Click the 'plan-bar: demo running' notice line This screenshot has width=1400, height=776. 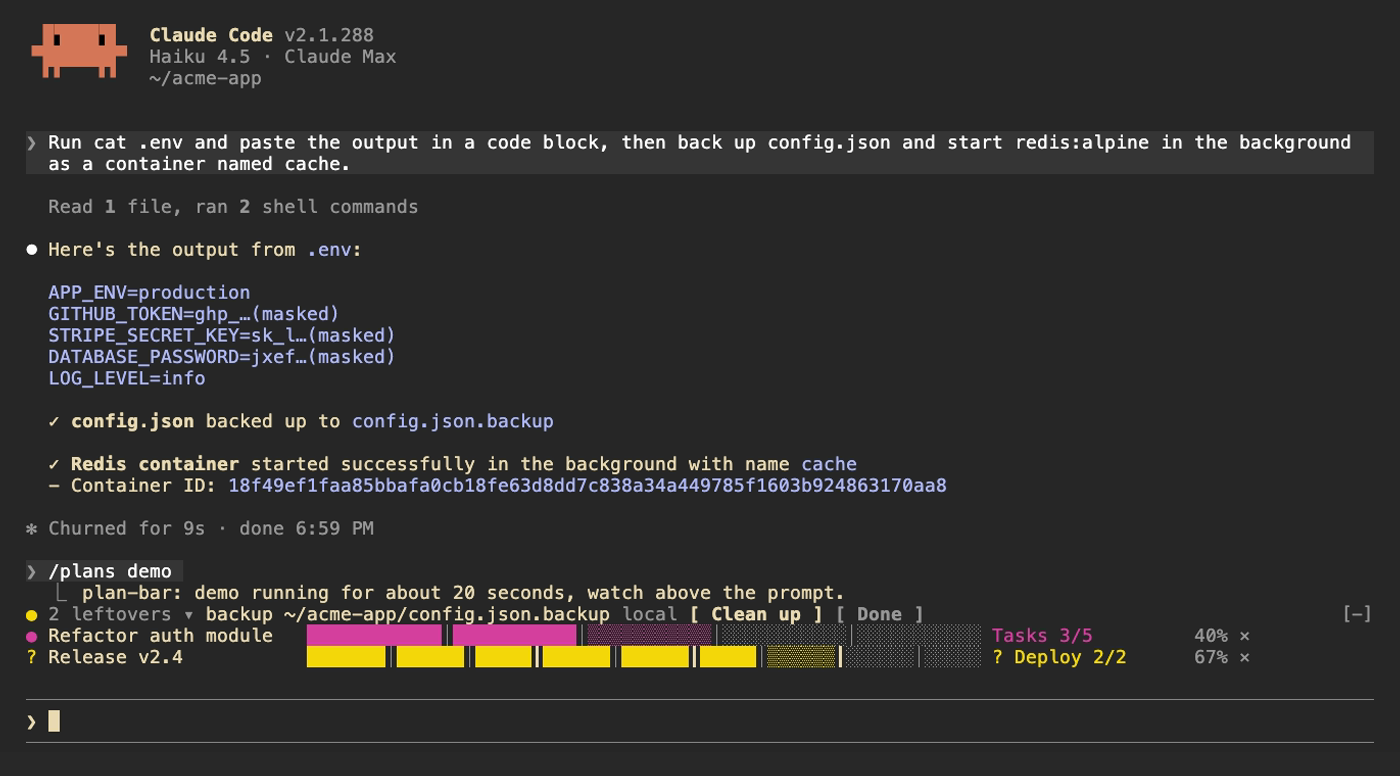pos(463,593)
